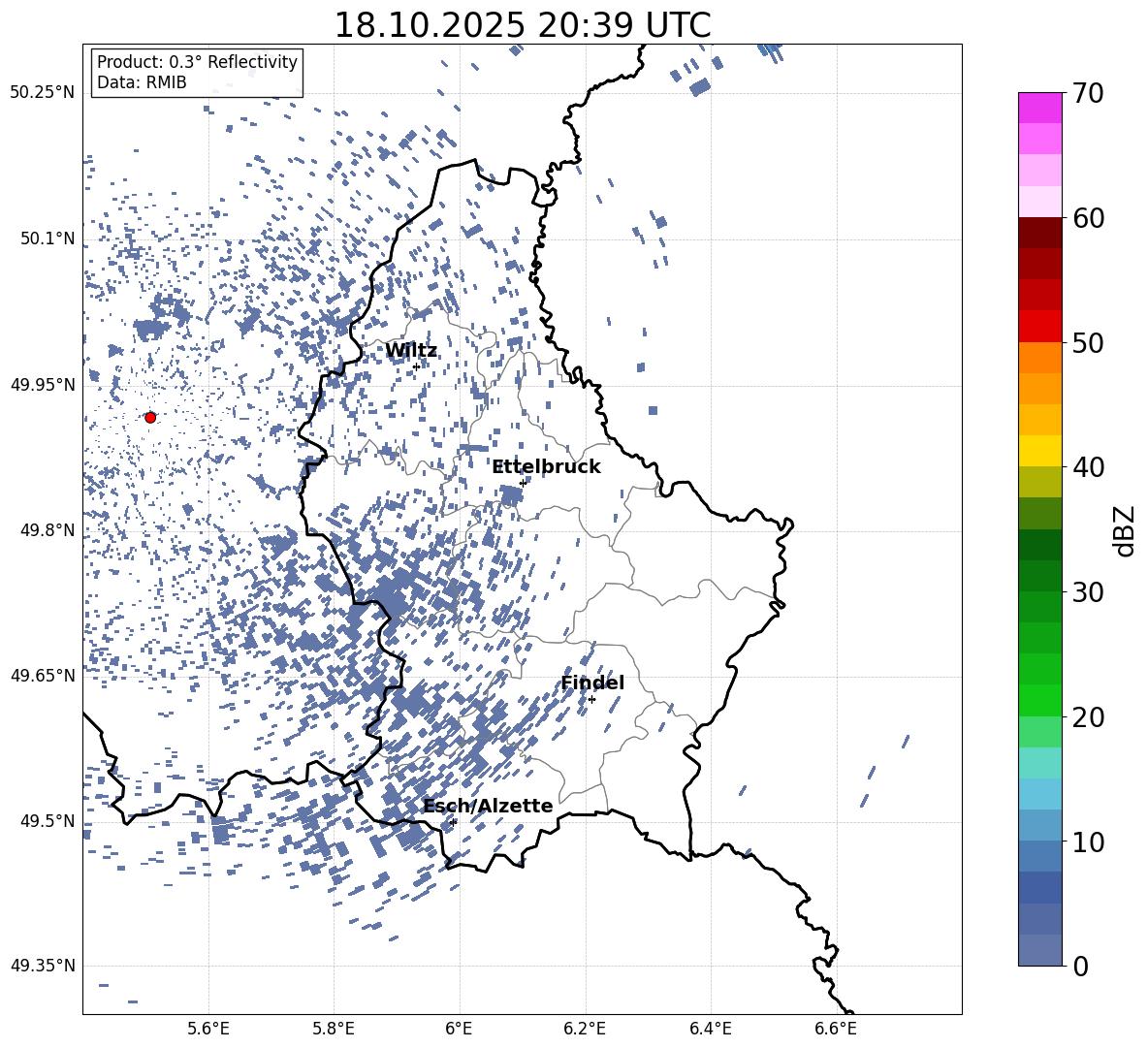Click the 49.65°N latitude label
This screenshot has height=1048, width=1148.
click(43, 676)
